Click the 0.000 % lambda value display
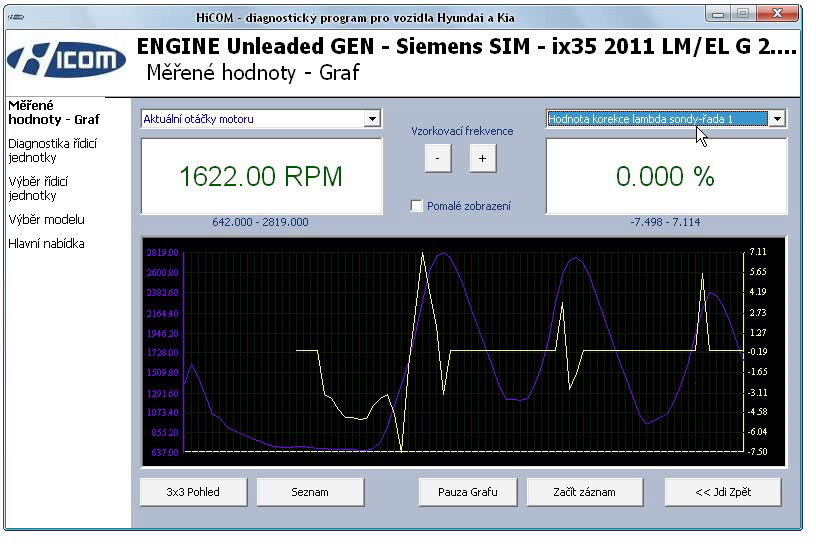 665,177
